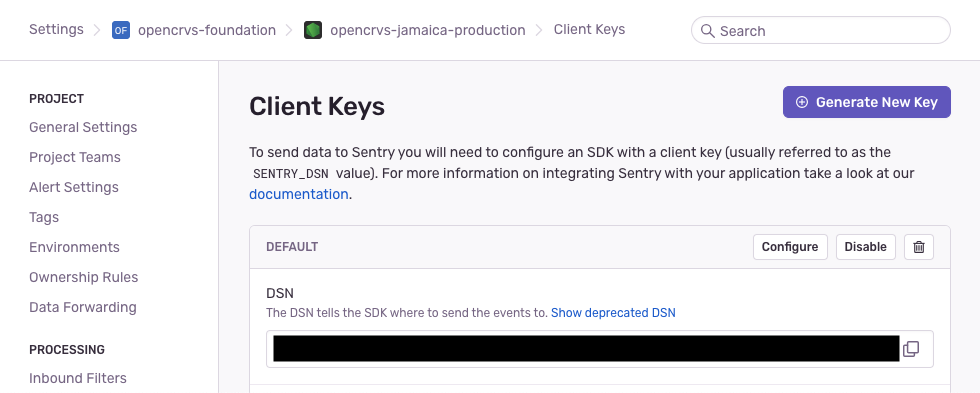Open opencrvs-foundation breadcrumb dropdown
Screen dimensions: 980x393
tap(206, 30)
